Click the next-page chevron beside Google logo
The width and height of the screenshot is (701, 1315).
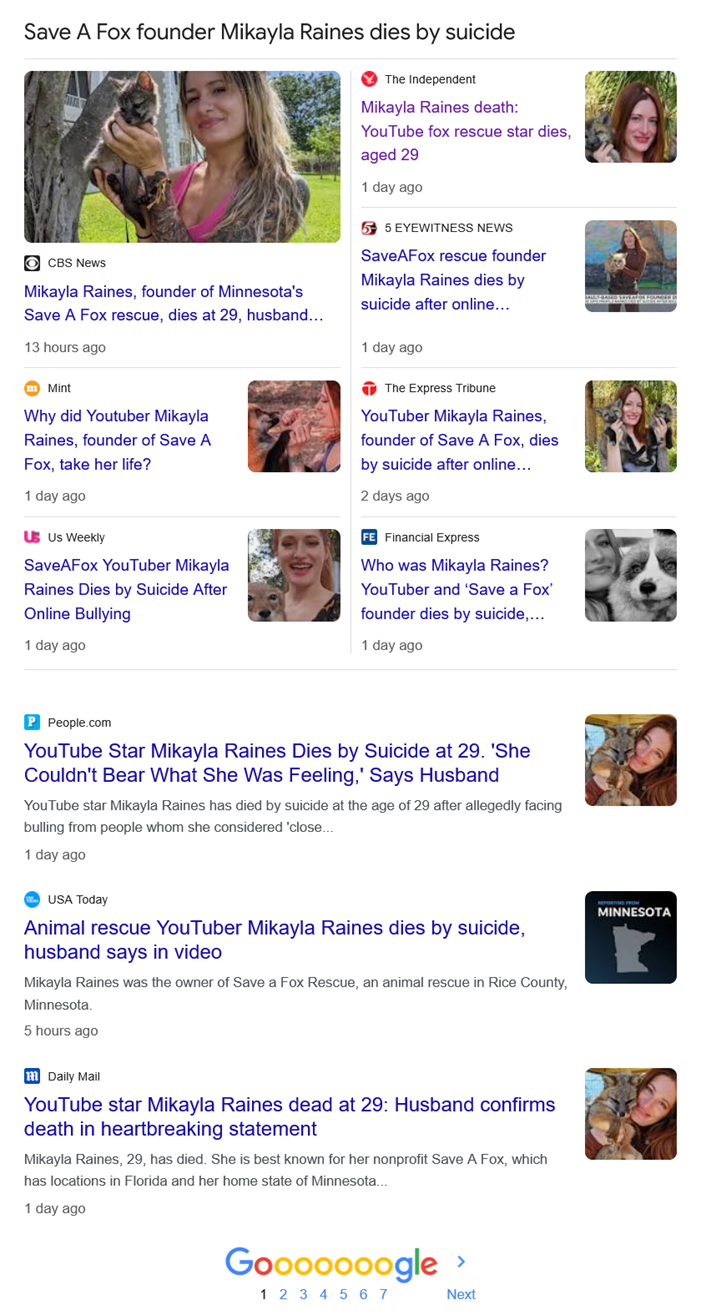(x=461, y=1262)
